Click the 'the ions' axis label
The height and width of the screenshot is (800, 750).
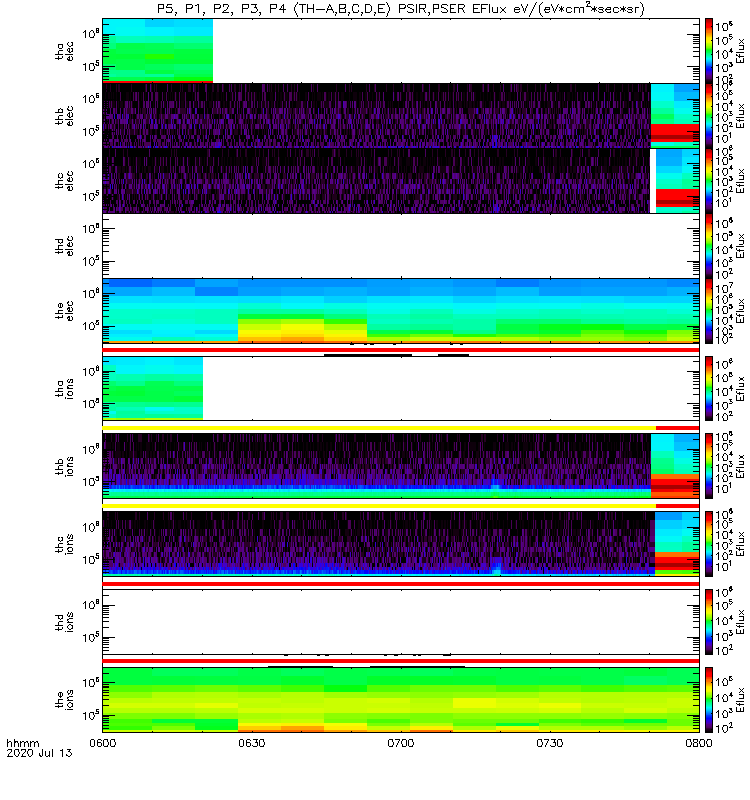[x=64, y=699]
